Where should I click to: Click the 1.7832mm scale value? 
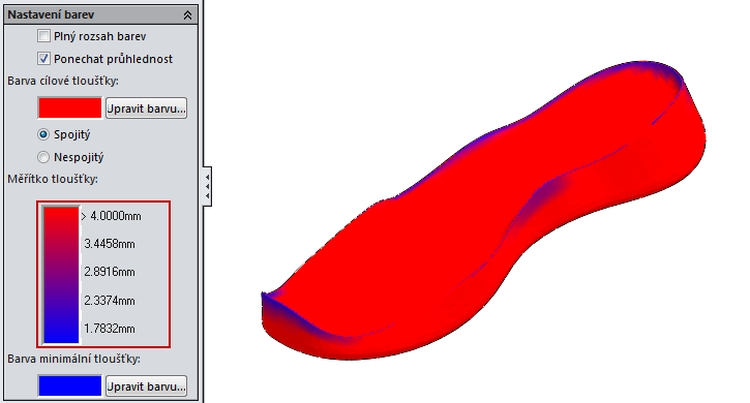110,328
